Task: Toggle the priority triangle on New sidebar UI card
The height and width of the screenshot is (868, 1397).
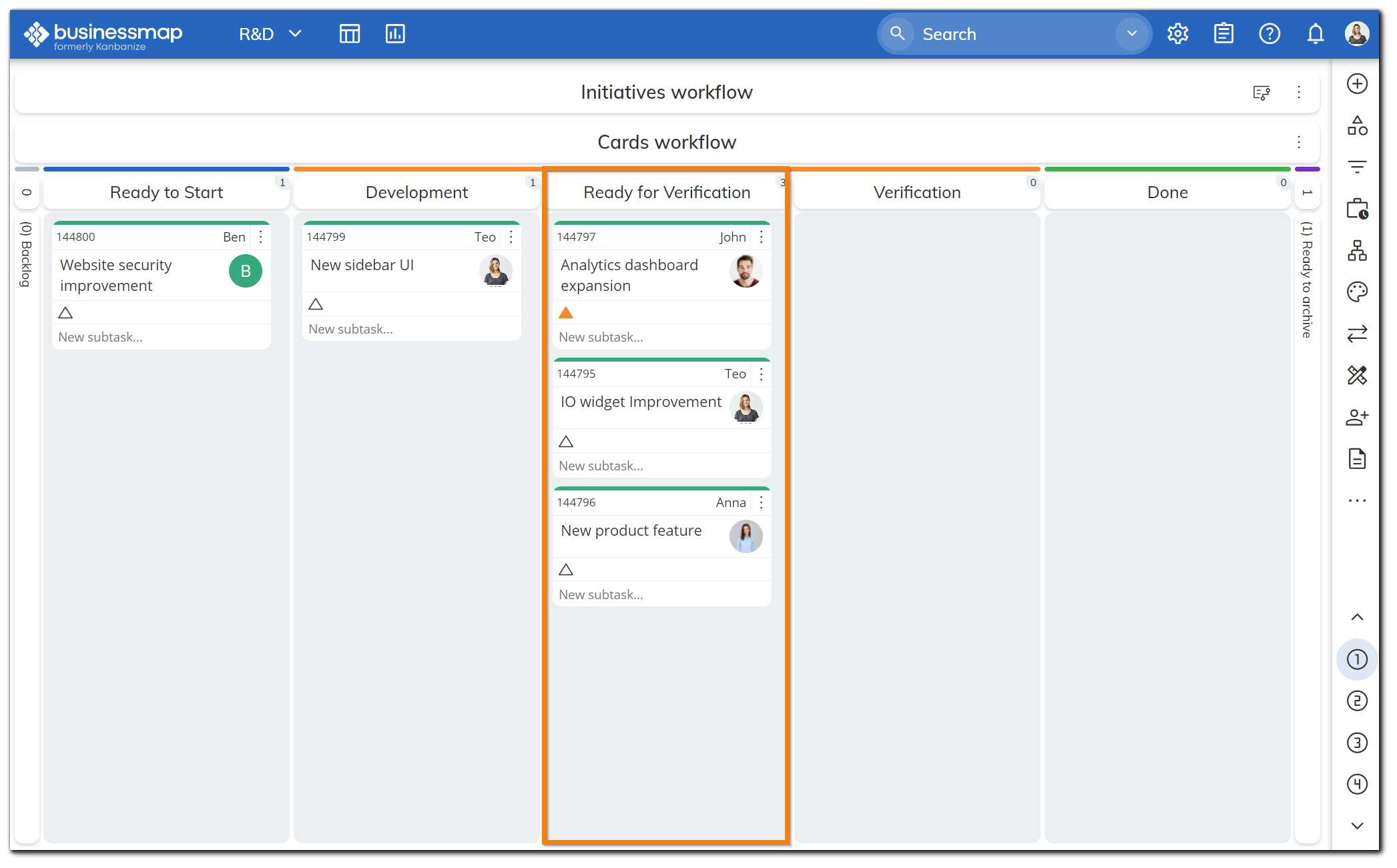Action: 316,304
